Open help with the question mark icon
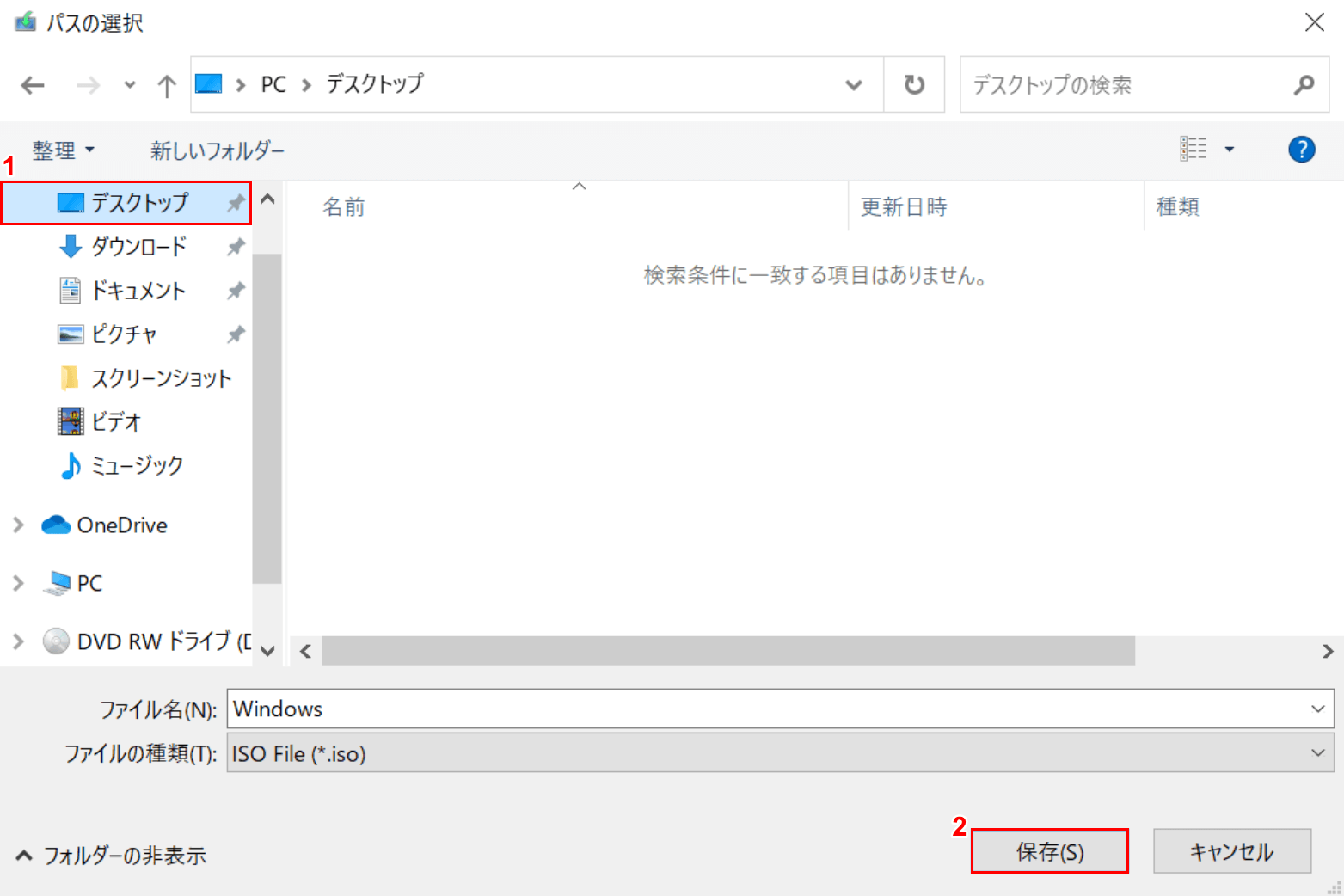1344x896 pixels. pos(1301,150)
